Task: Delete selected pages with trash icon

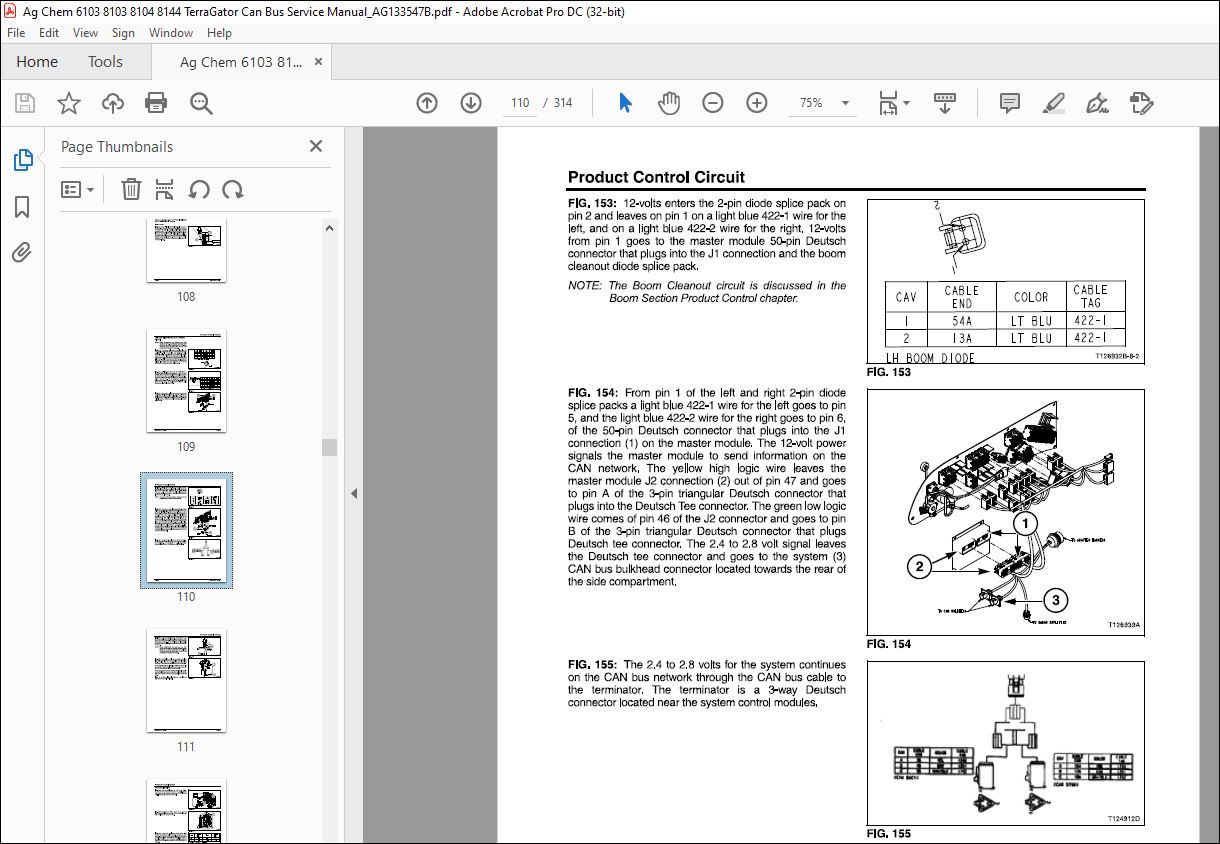Action: point(131,189)
